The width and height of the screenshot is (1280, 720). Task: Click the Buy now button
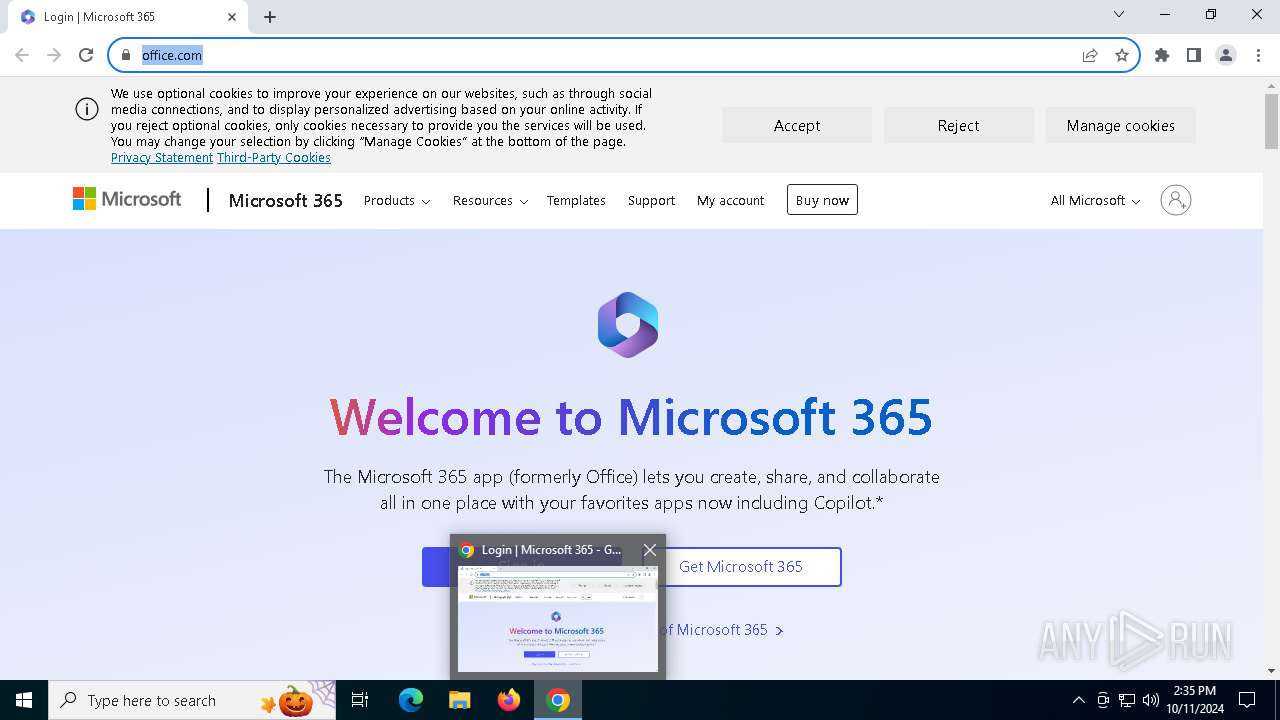click(822, 200)
